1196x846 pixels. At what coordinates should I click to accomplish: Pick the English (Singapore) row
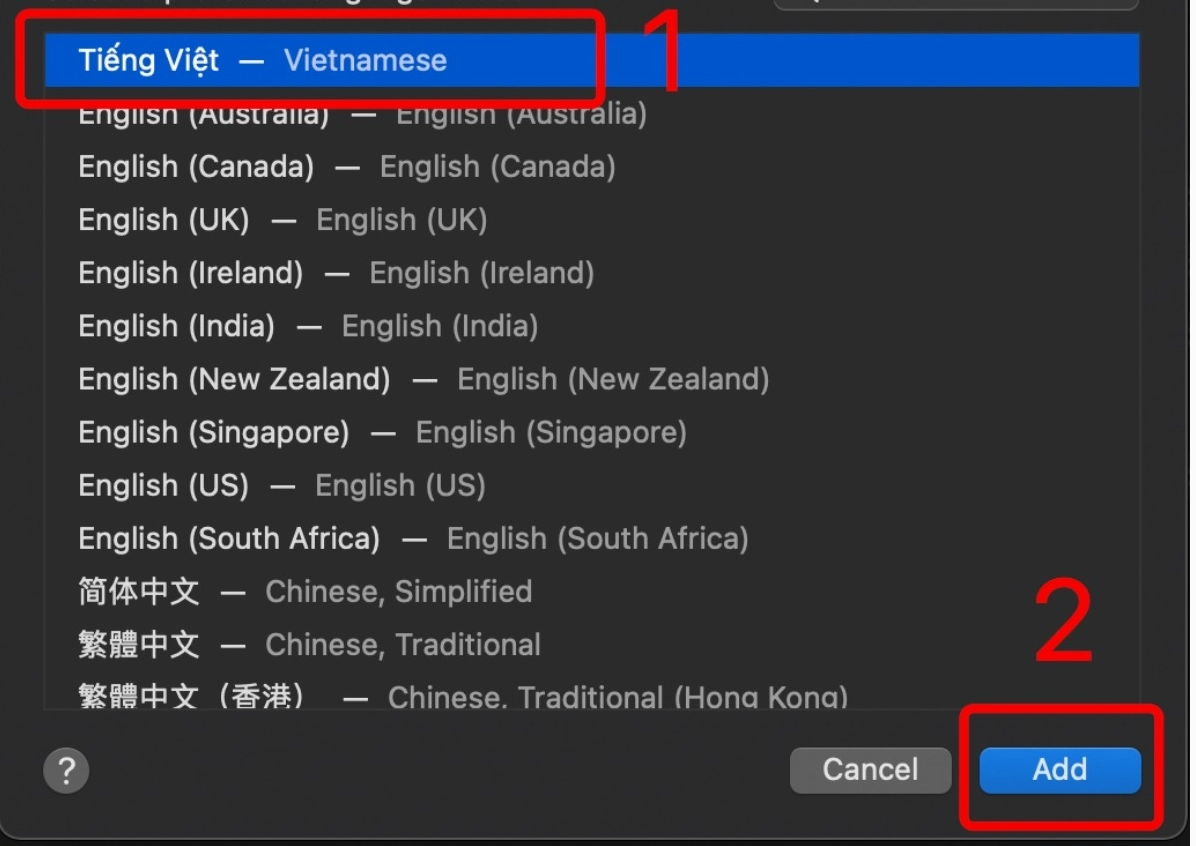[x=214, y=432]
